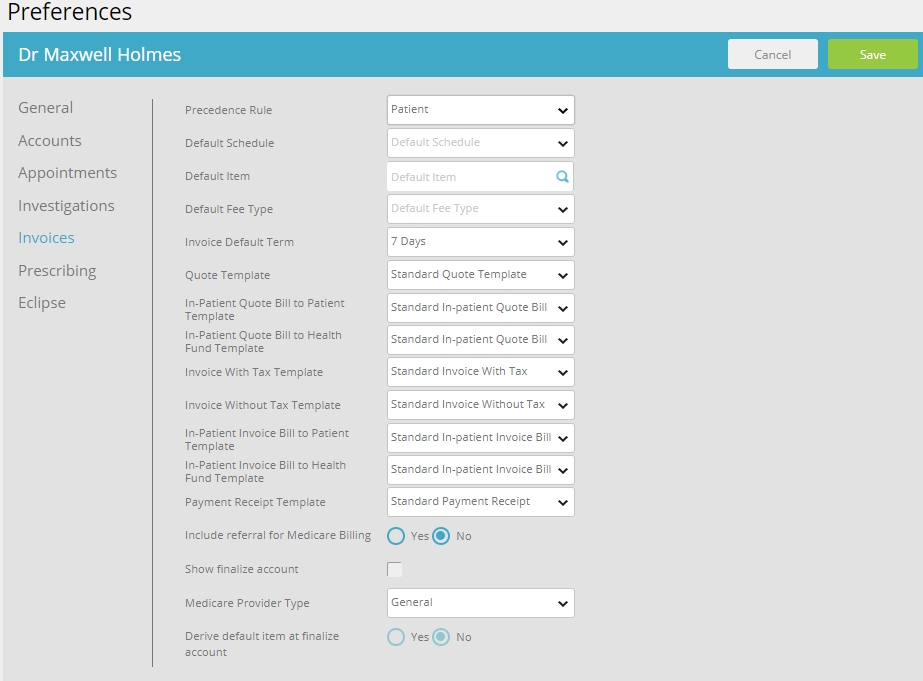The image size is (923, 681).
Task: Open the Investigations preferences section
Action: click(x=66, y=206)
